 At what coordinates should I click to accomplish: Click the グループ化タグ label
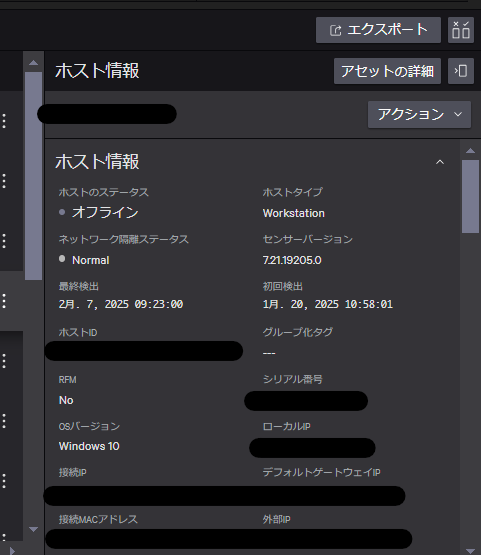[298, 332]
